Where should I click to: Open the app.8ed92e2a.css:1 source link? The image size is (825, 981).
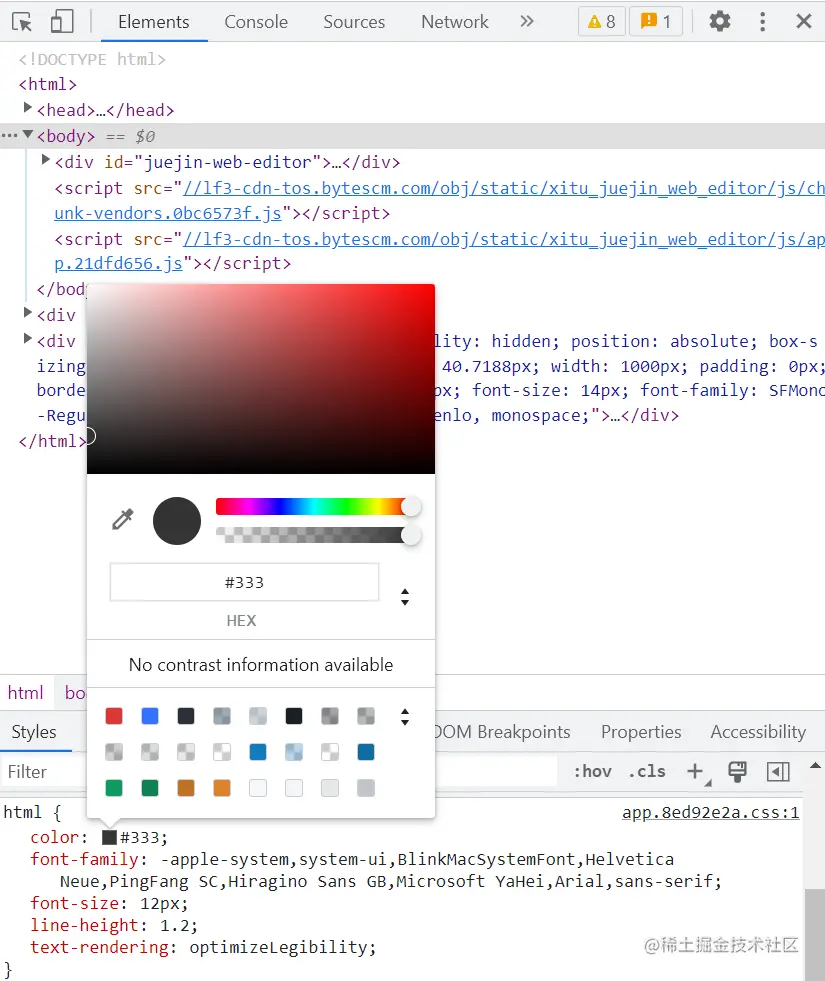711,813
